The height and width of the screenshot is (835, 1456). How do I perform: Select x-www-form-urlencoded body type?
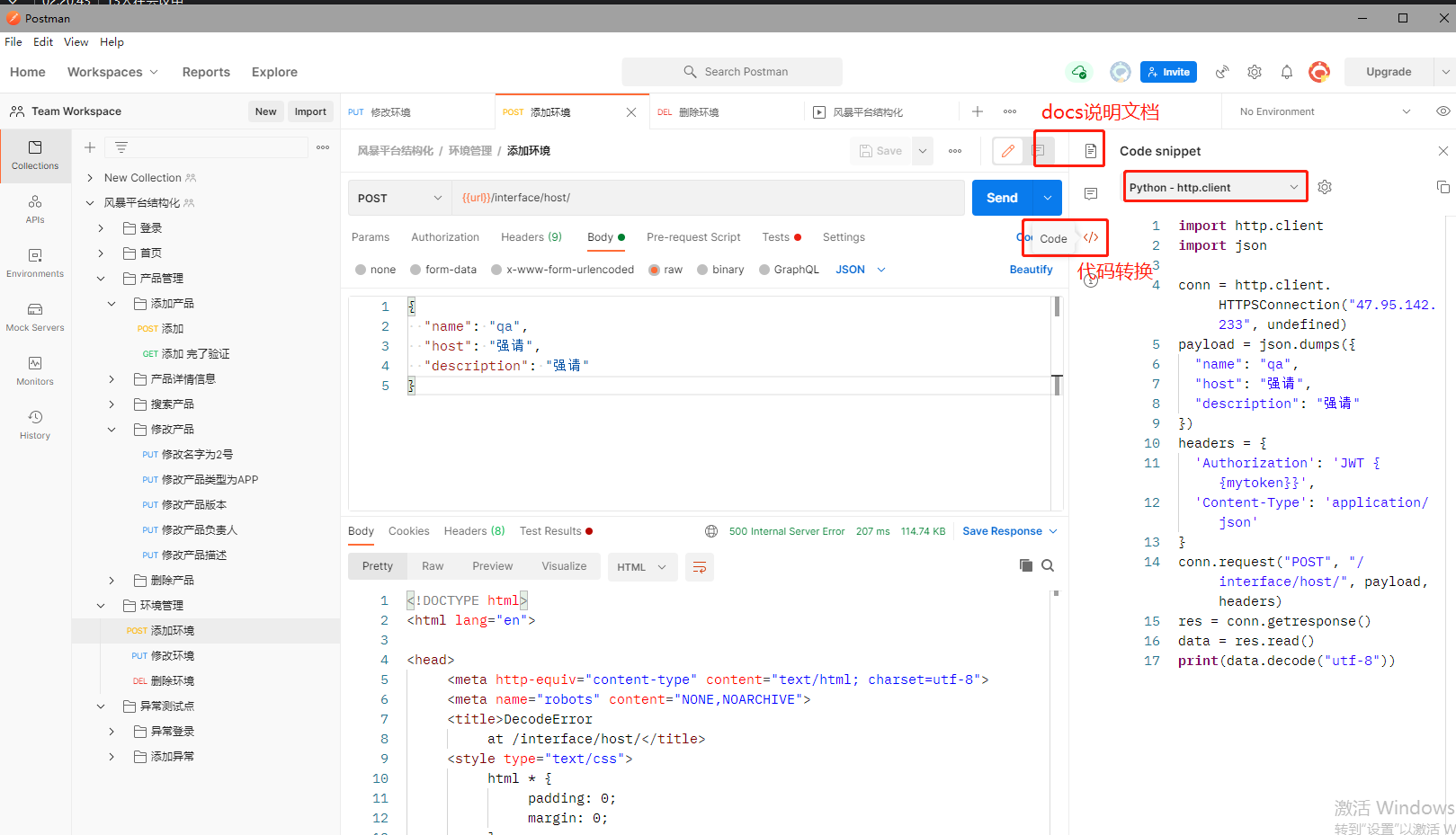coord(496,270)
